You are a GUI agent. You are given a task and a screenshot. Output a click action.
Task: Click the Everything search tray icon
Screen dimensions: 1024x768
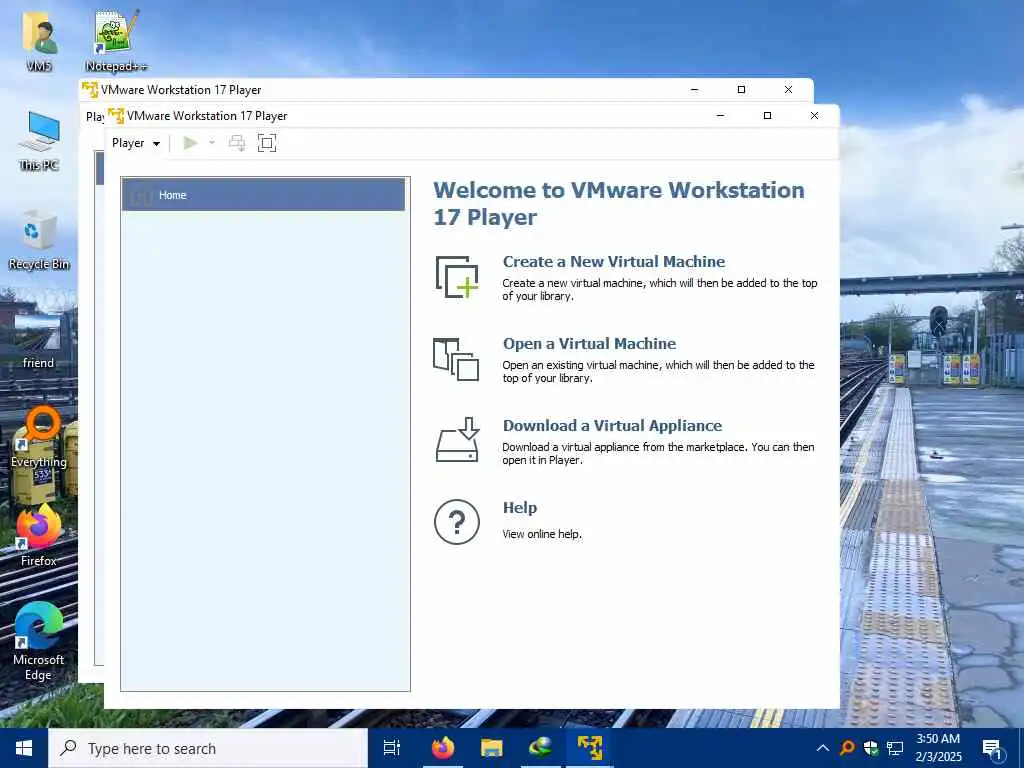pyautogui.click(x=846, y=748)
